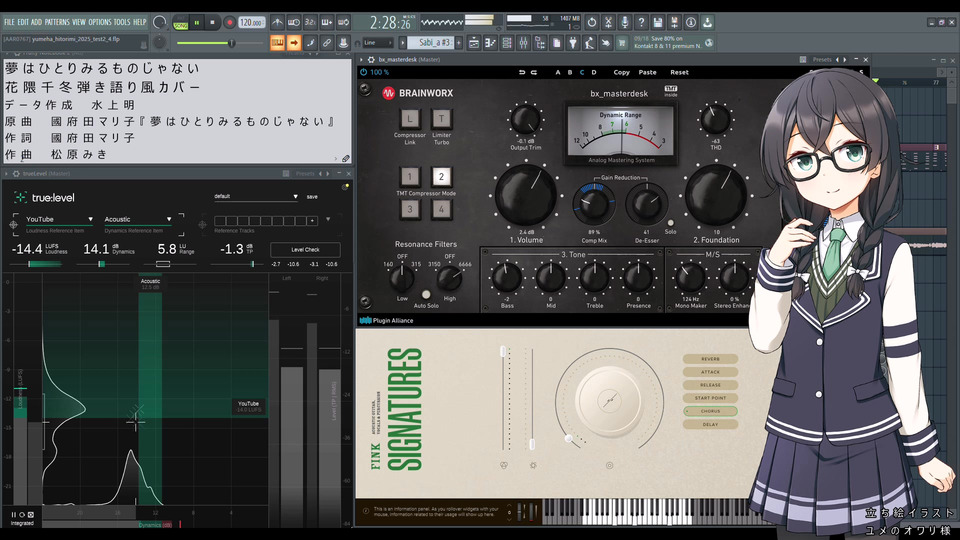Image resolution: width=960 pixels, height=540 pixels.
Task: Click Paste in bx_masterdesk toolbar
Action: [x=647, y=72]
